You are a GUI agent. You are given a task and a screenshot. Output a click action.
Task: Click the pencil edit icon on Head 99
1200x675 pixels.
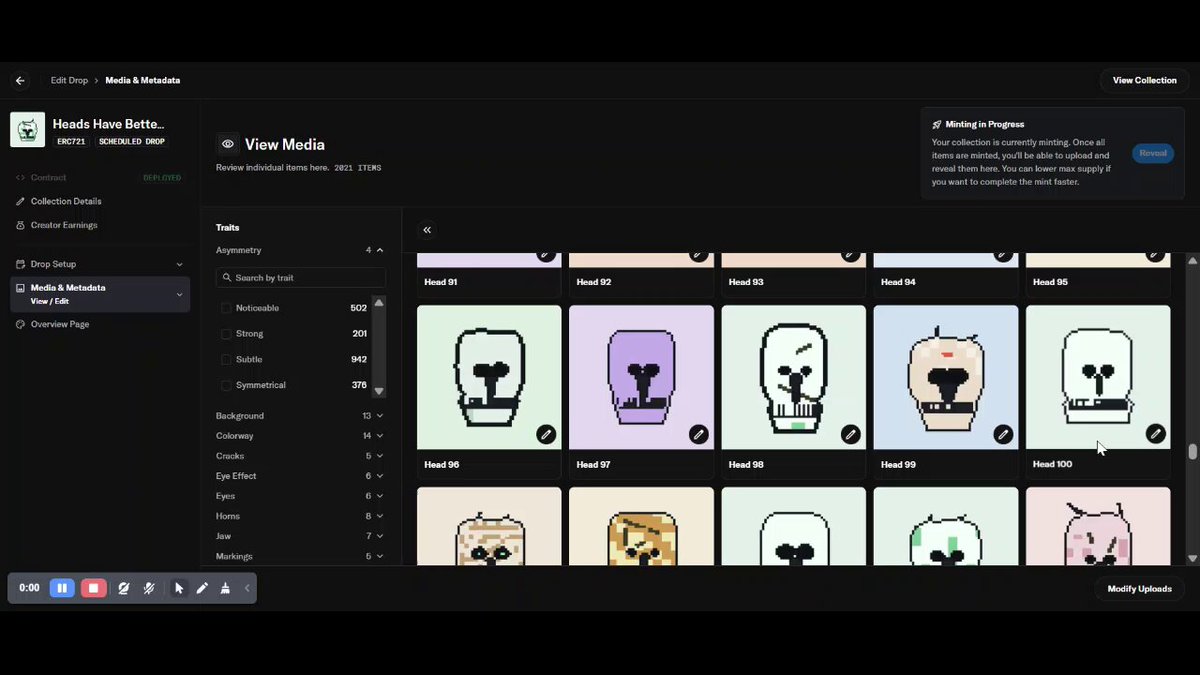(1003, 434)
